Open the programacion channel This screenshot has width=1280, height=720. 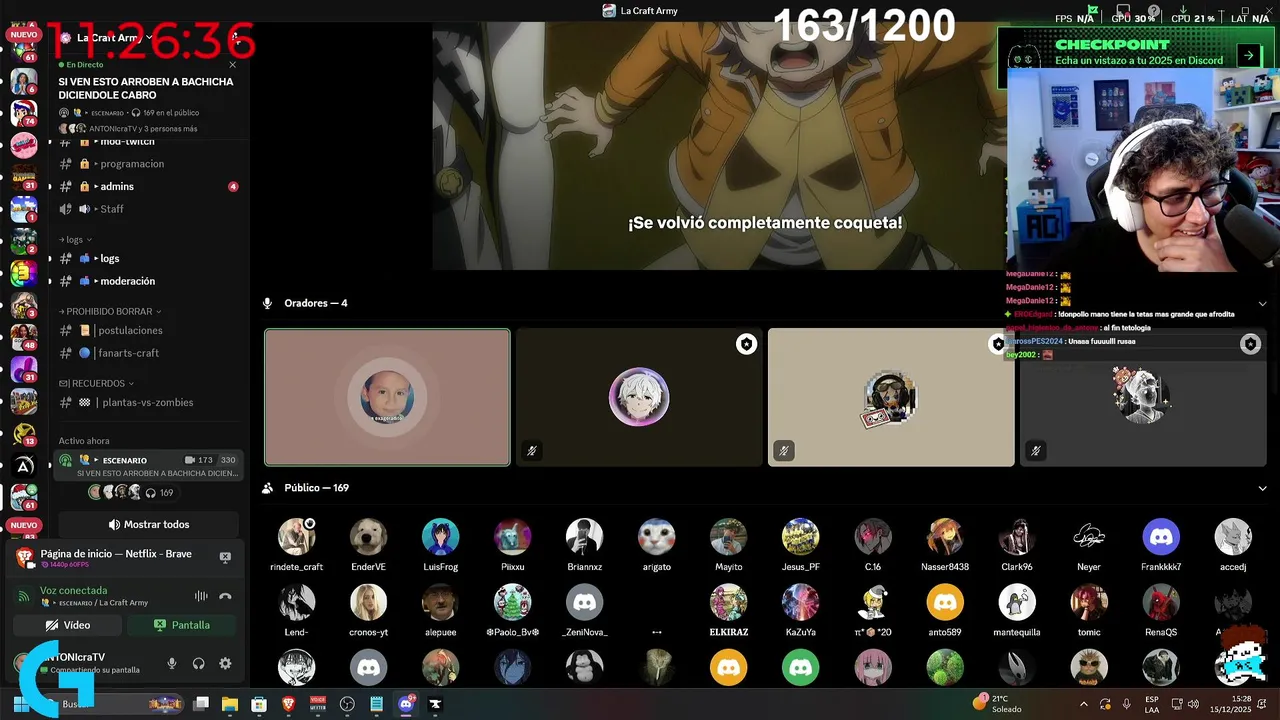(132, 164)
